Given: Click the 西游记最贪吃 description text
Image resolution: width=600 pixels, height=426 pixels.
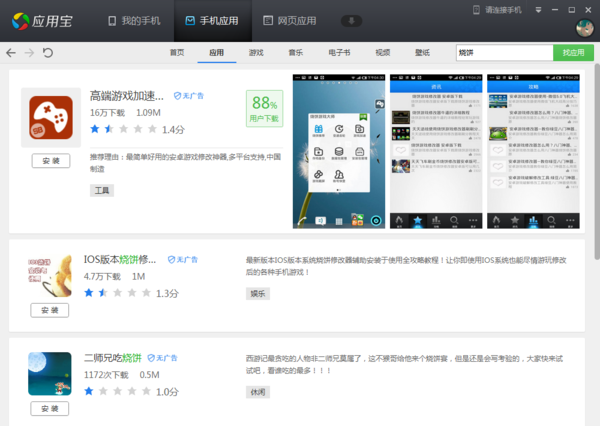Looking at the screenshot, I should (x=404, y=364).
